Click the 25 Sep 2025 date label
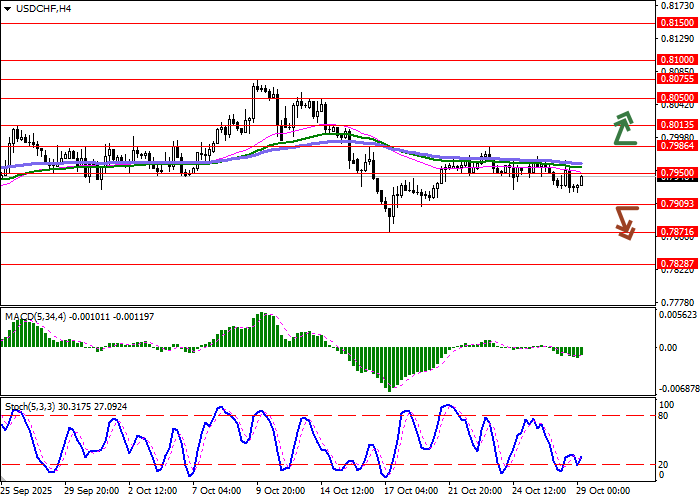Screen dimensions: 700x500 (27, 491)
